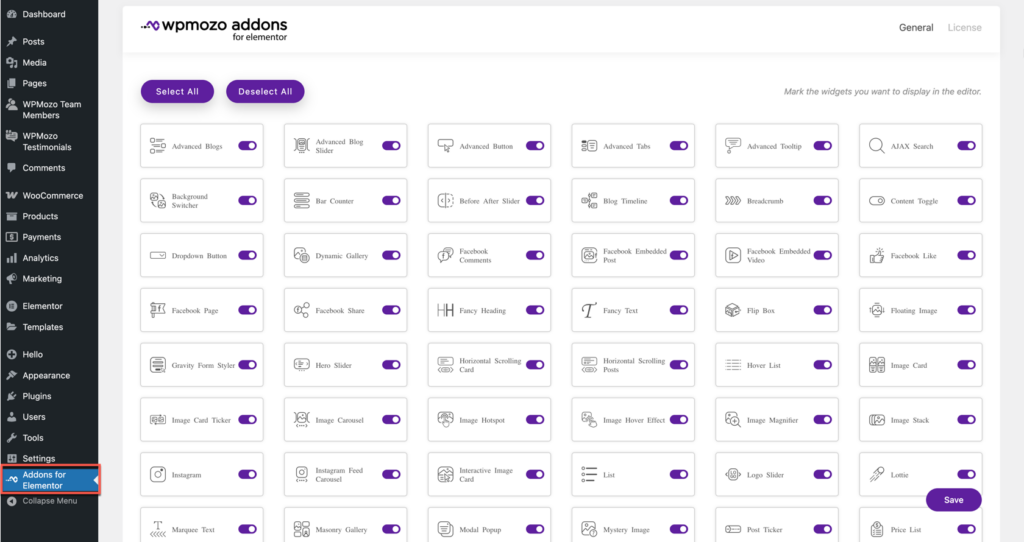
Task: Click the Fancy Text icon
Action: click(x=589, y=311)
